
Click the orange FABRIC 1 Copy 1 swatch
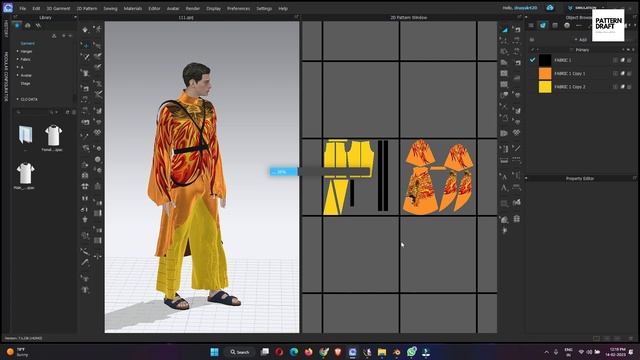point(545,73)
